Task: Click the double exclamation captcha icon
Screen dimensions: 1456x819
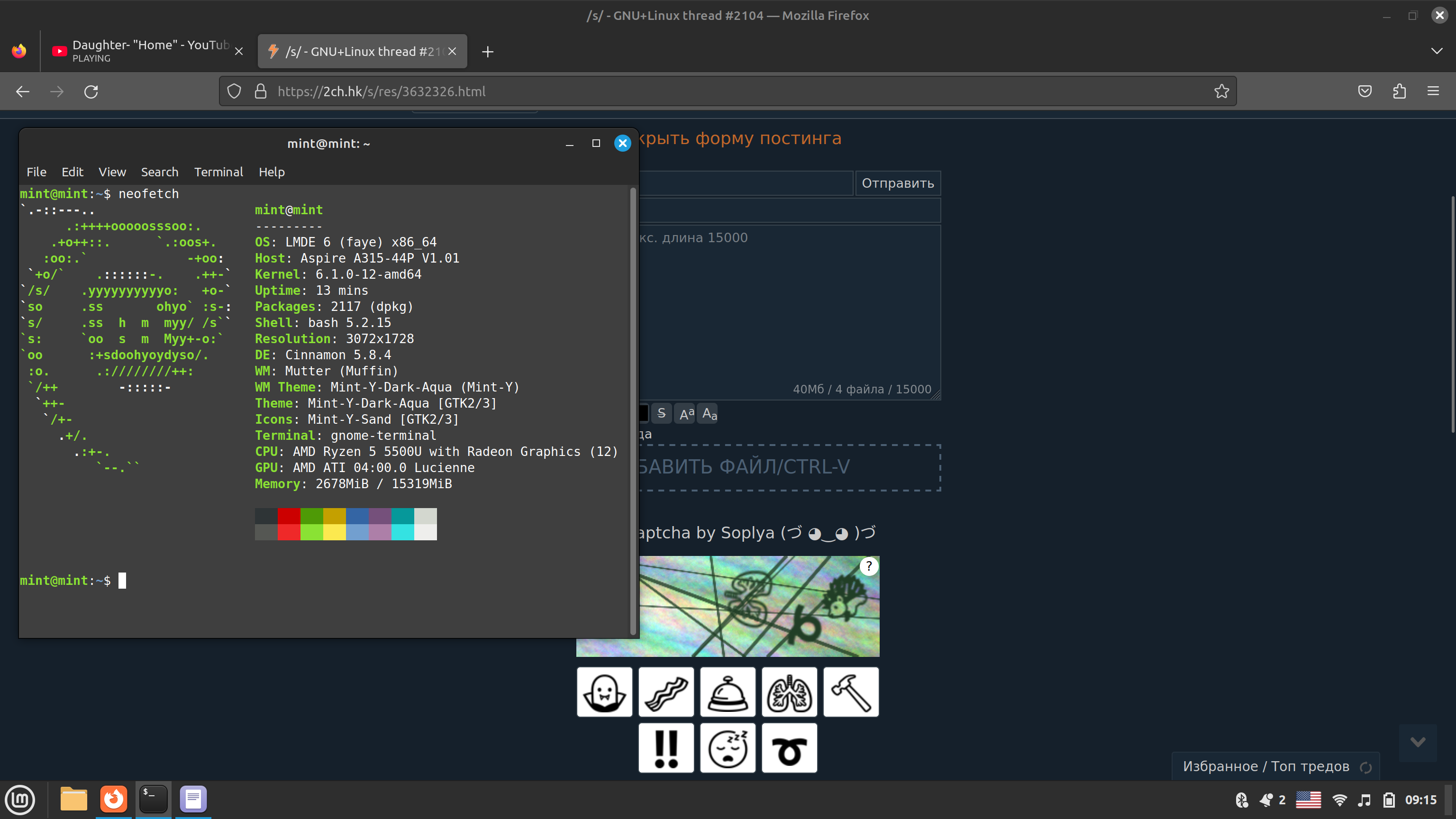Action: pos(666,748)
